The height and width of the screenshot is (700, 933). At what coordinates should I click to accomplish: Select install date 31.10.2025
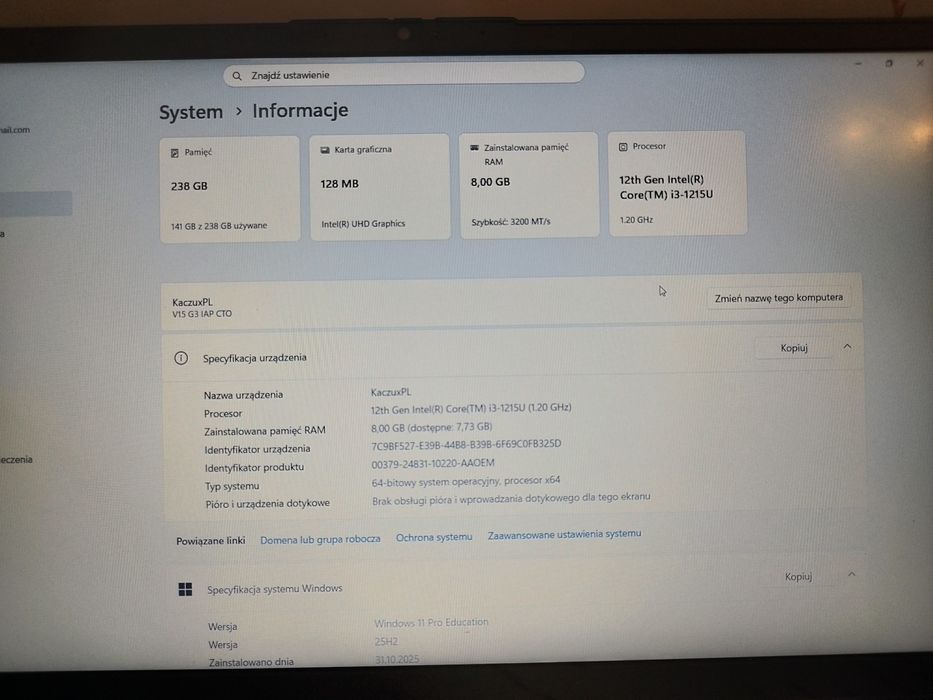click(397, 659)
